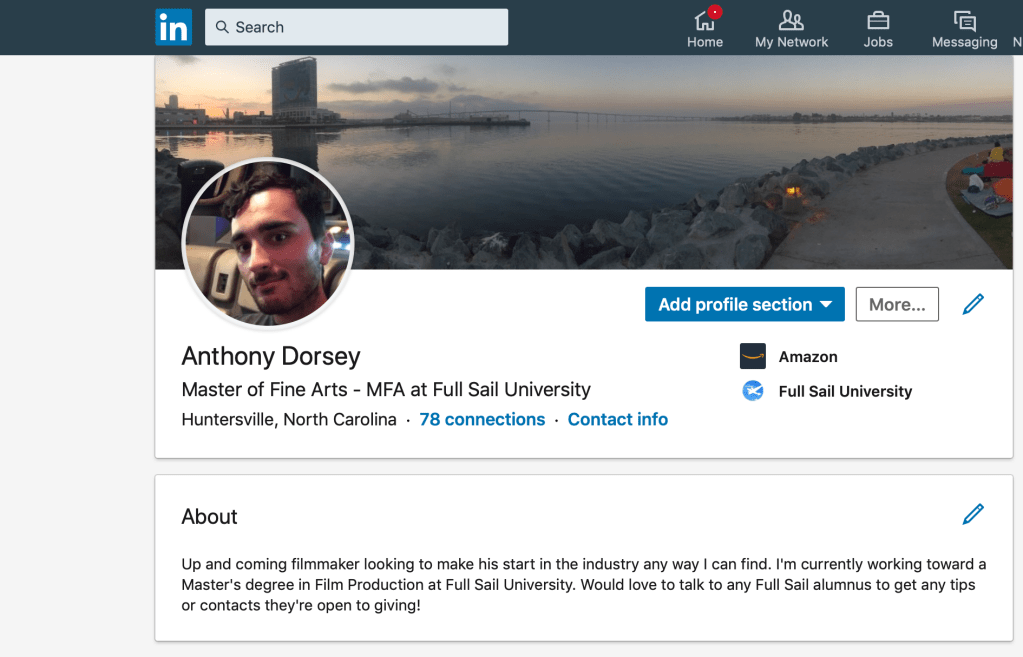
Task: Click the LinkedIn logo icon
Action: 173,27
